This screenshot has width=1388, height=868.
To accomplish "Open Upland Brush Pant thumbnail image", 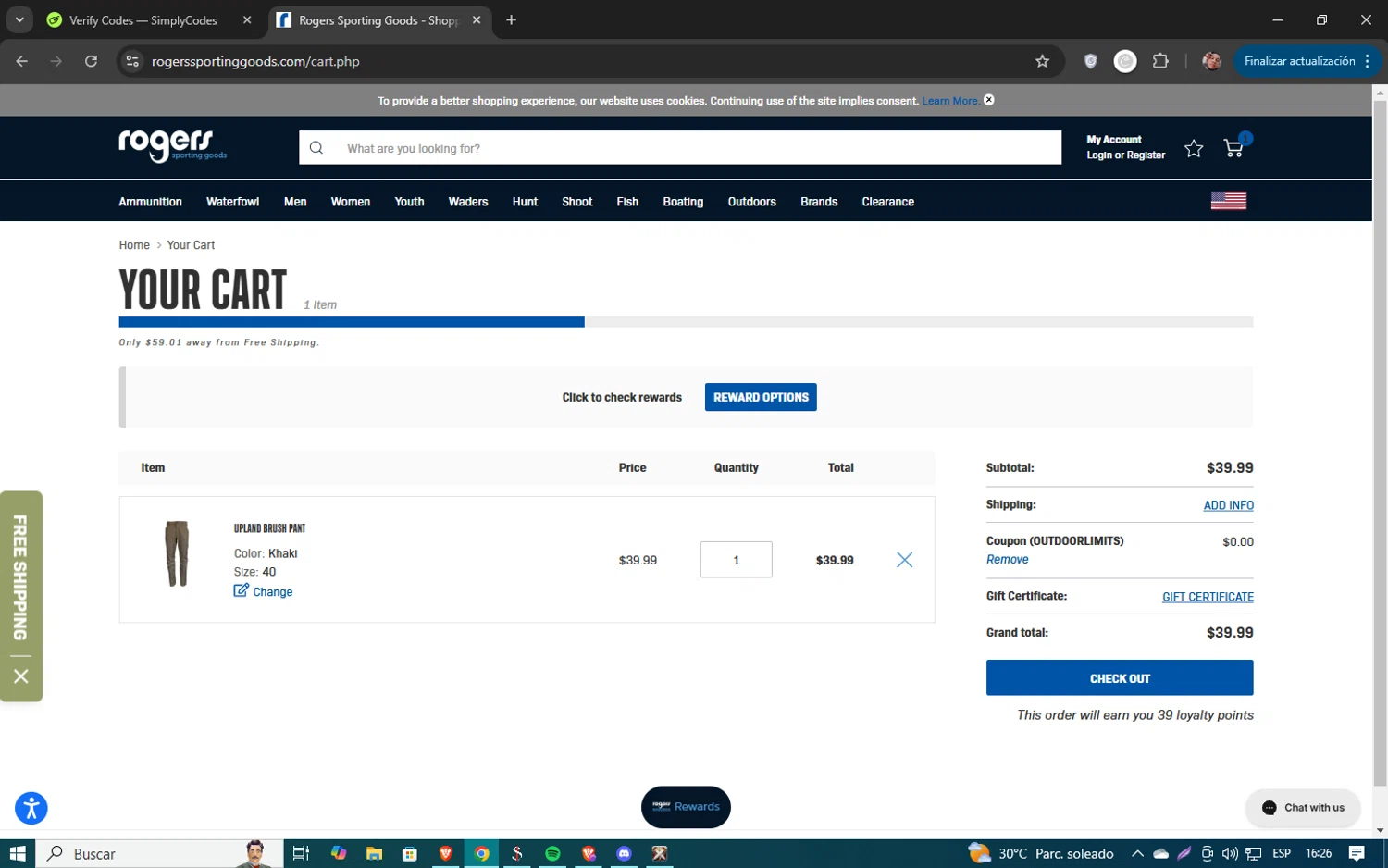I will pos(177,553).
